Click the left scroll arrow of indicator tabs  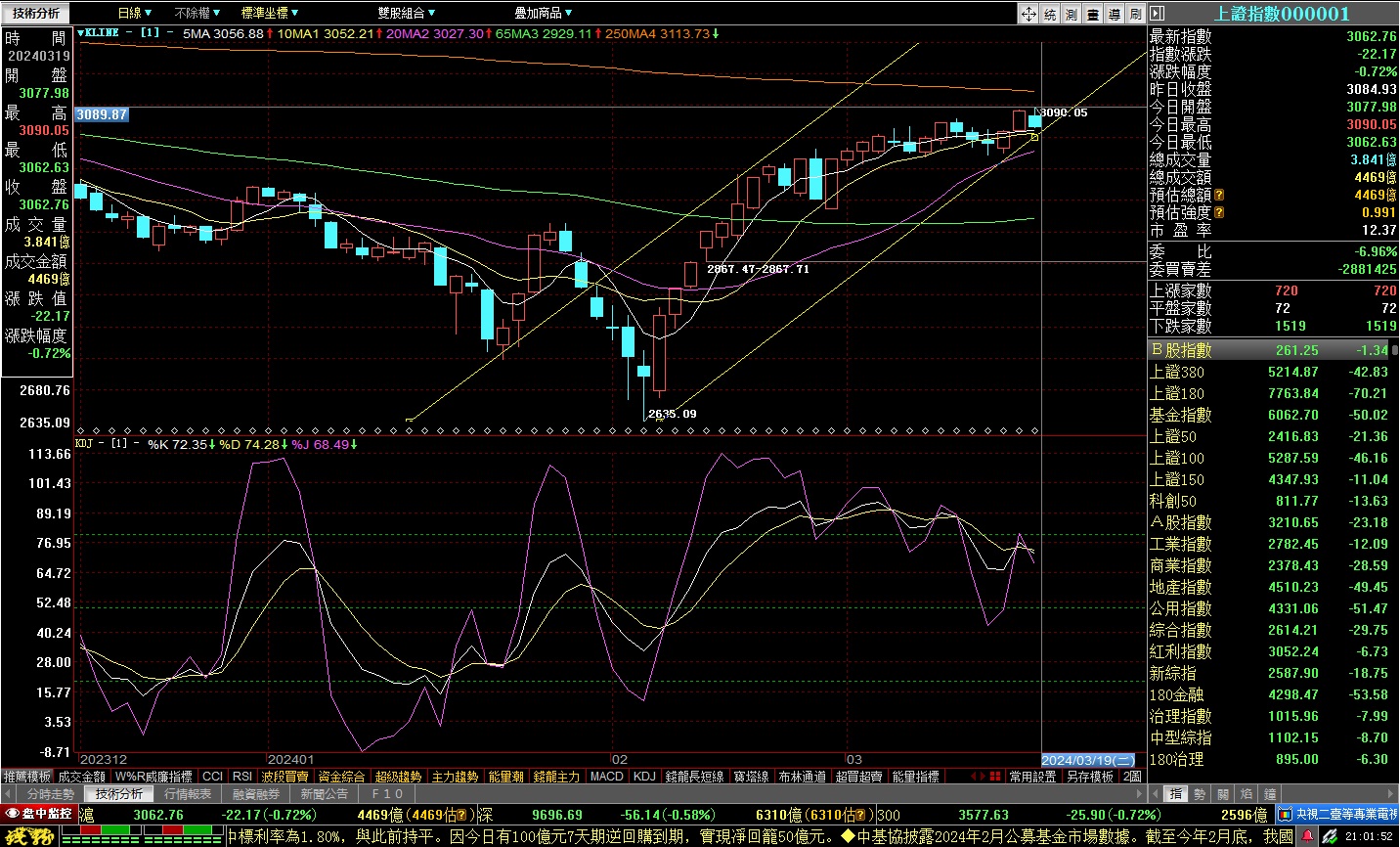[x=974, y=777]
